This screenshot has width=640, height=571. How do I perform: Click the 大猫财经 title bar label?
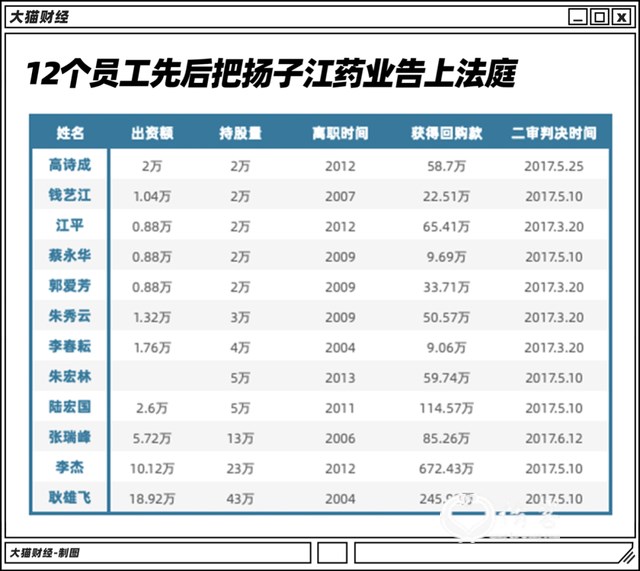(39, 17)
